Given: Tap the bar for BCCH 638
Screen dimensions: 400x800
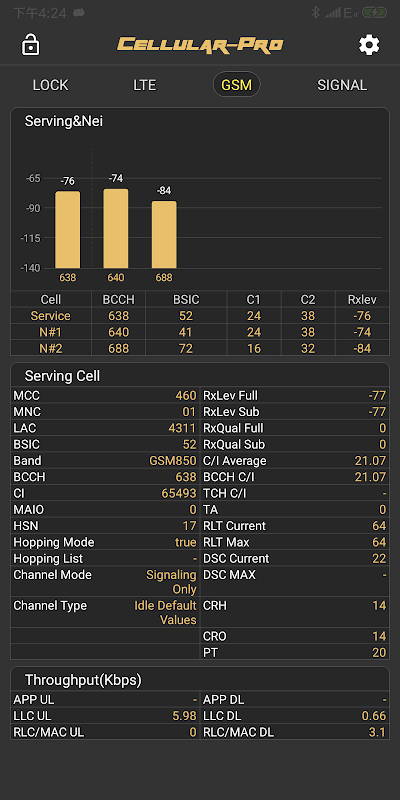Looking at the screenshot, I should 67,230.
